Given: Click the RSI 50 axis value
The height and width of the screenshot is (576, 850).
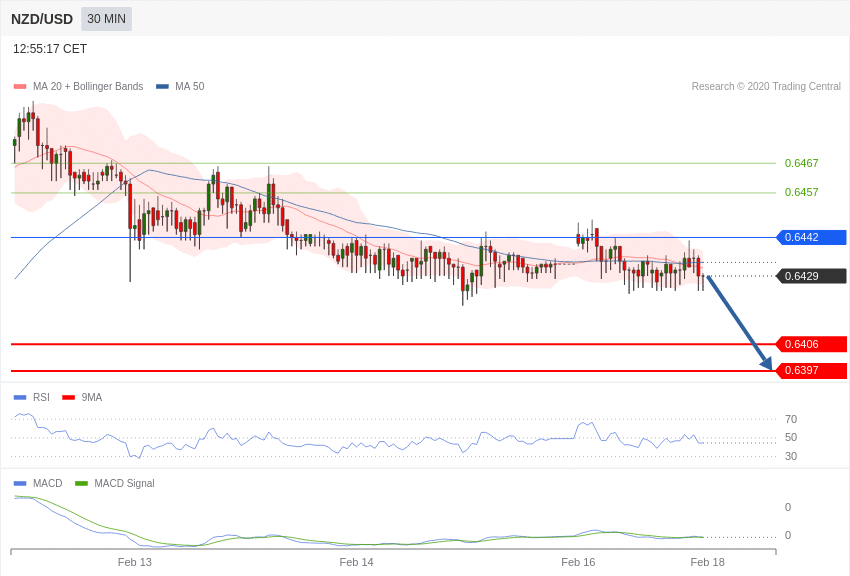Looking at the screenshot, I should (791, 437).
